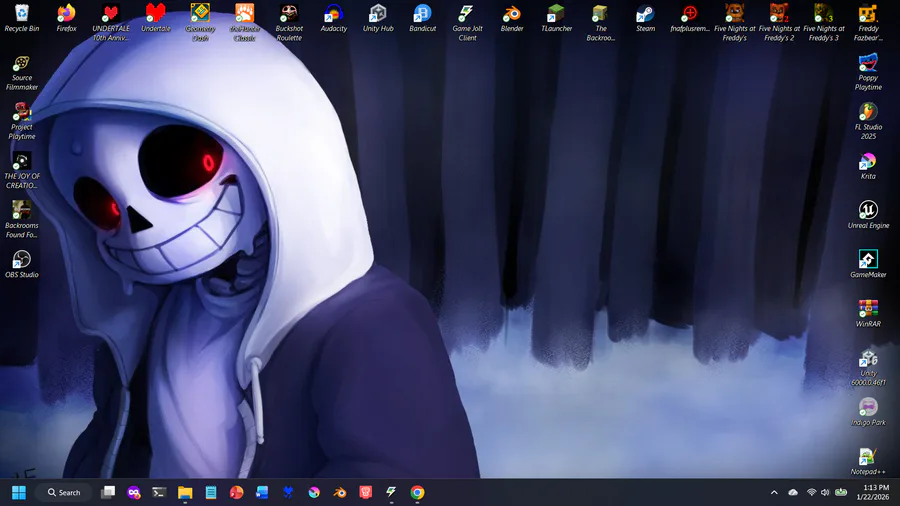Open Blender from the taskbar
Viewport: 900px width, 506px height.
pos(340,492)
